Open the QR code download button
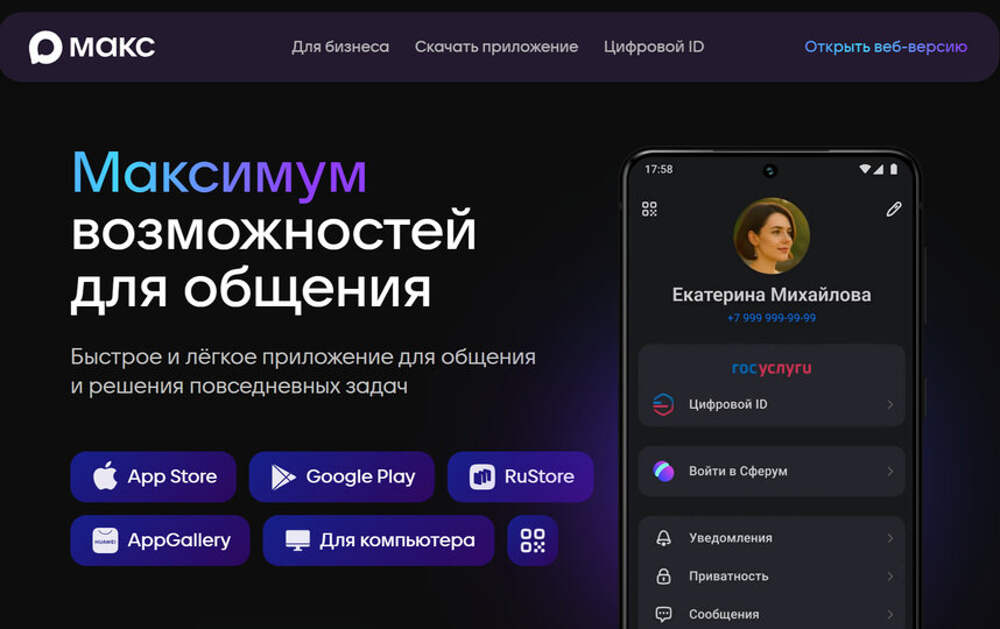 (x=532, y=541)
